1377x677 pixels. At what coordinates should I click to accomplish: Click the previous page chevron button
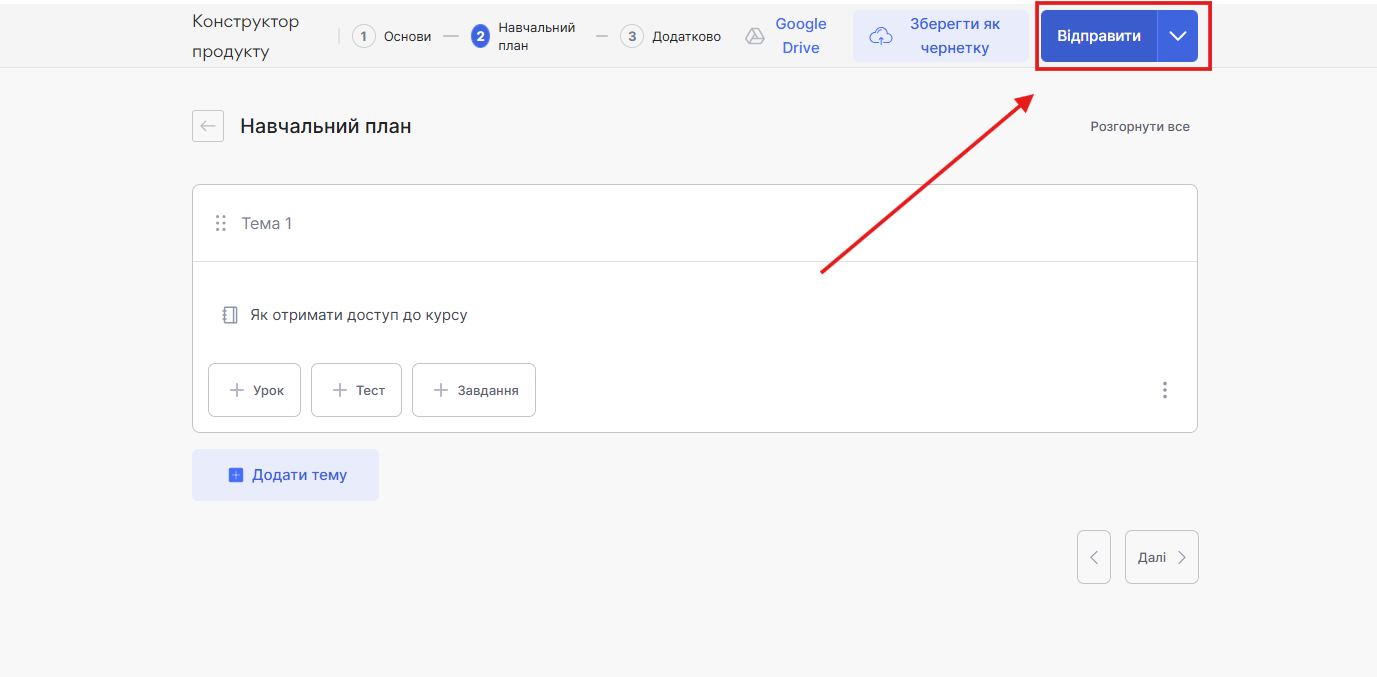[x=1093, y=557]
